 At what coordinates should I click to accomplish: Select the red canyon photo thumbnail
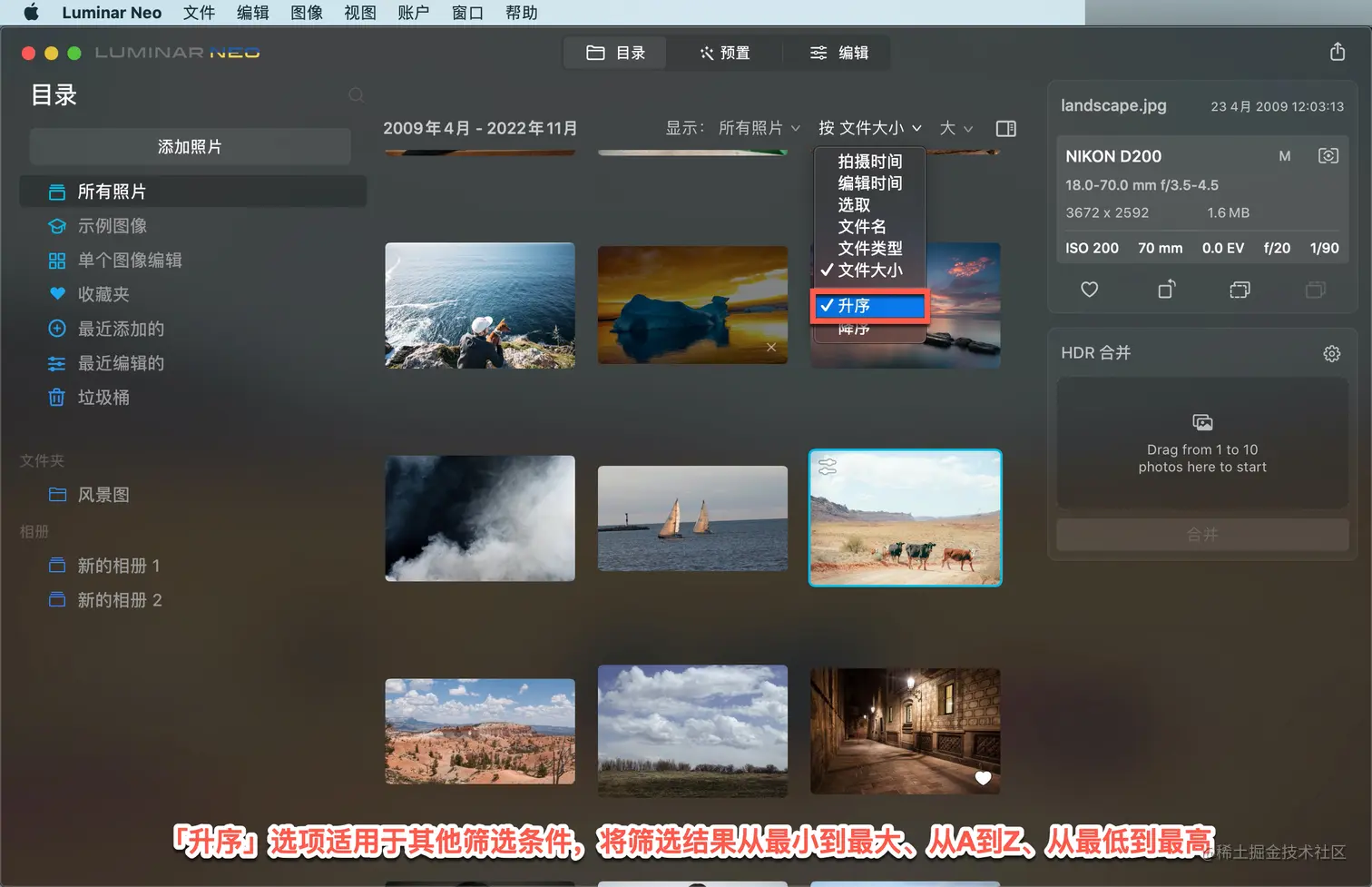(x=480, y=732)
